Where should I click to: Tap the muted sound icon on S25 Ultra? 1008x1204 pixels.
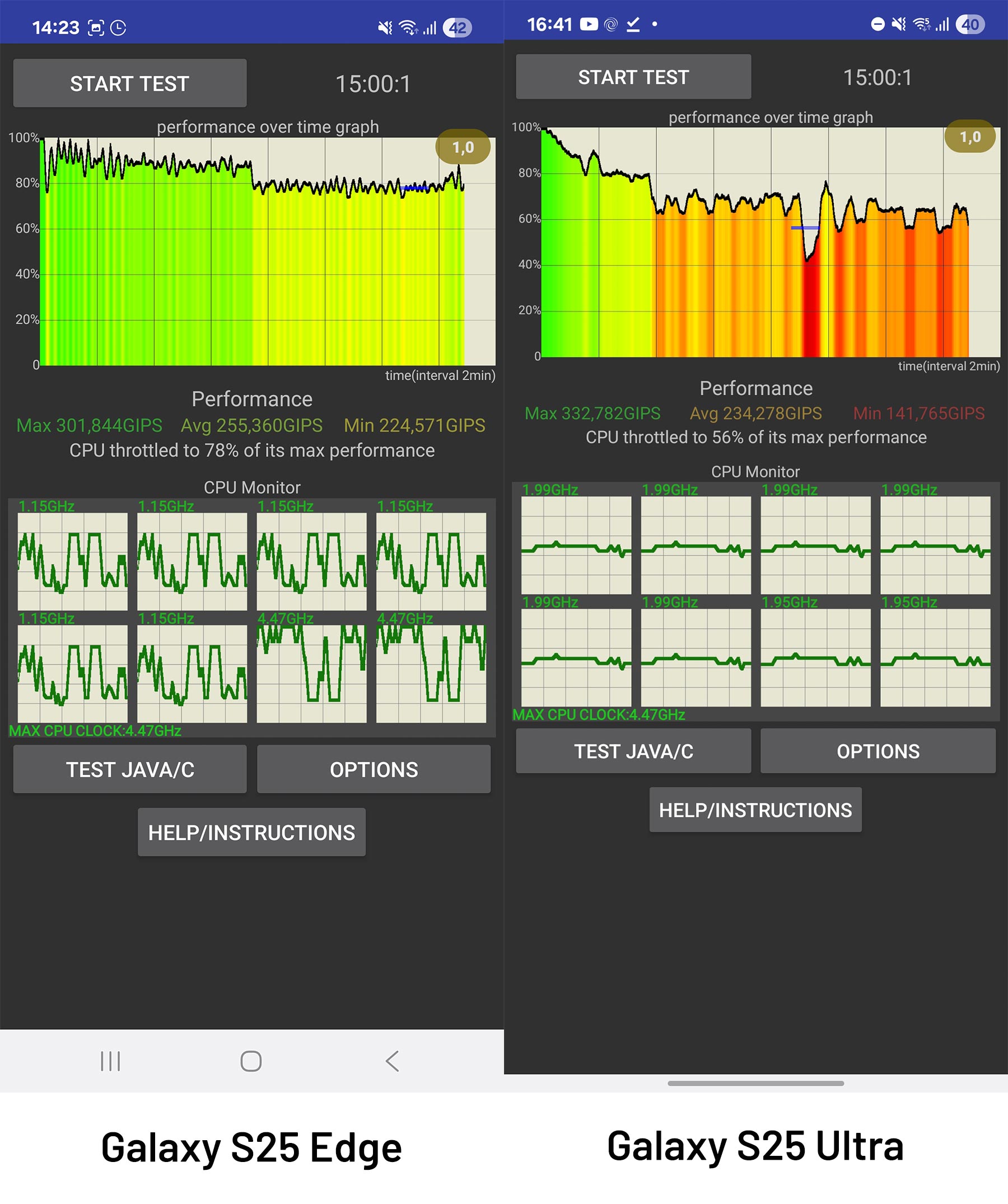pos(899,24)
